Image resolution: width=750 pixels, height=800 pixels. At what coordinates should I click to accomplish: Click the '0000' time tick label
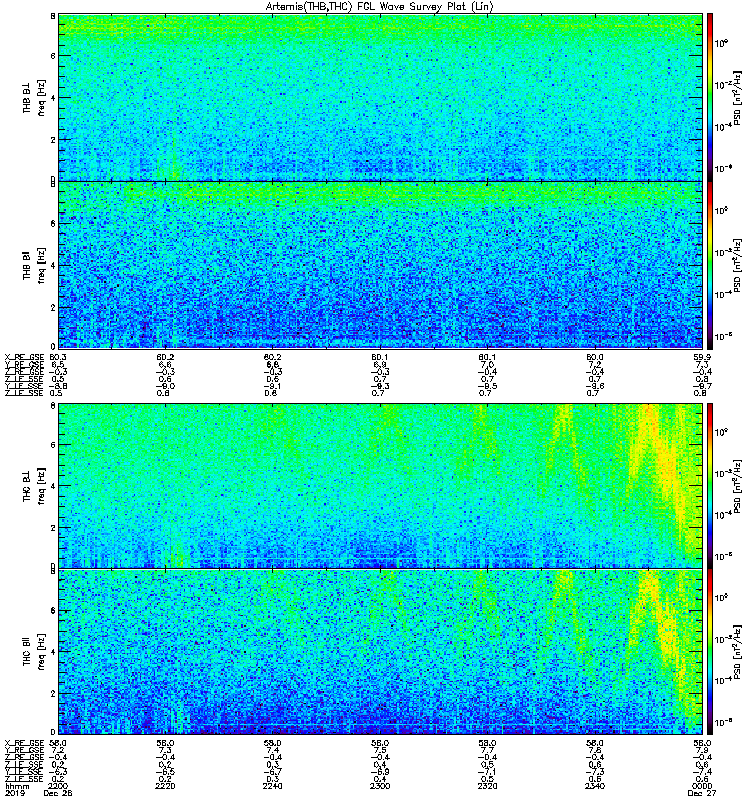(x=702, y=786)
